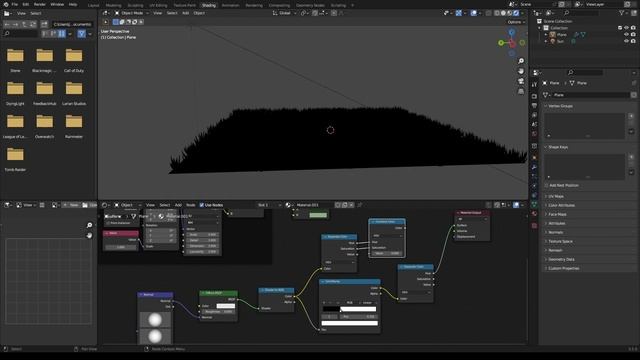Open the File menu
640x360 pixels.
click(x=15, y=4)
